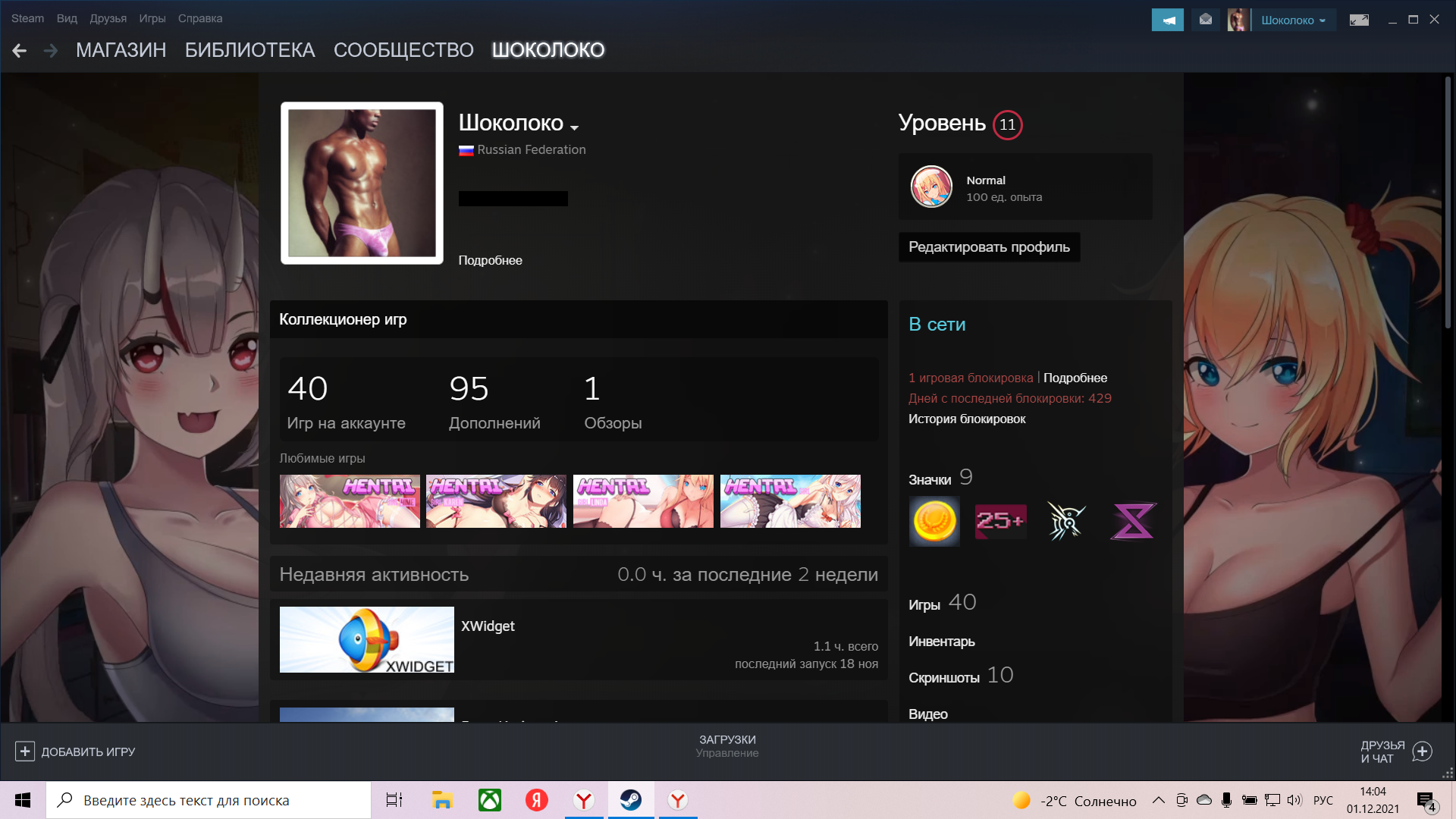Image resolution: width=1456 pixels, height=819 pixels.
Task: Open the Библиотека tab
Action: coord(249,50)
